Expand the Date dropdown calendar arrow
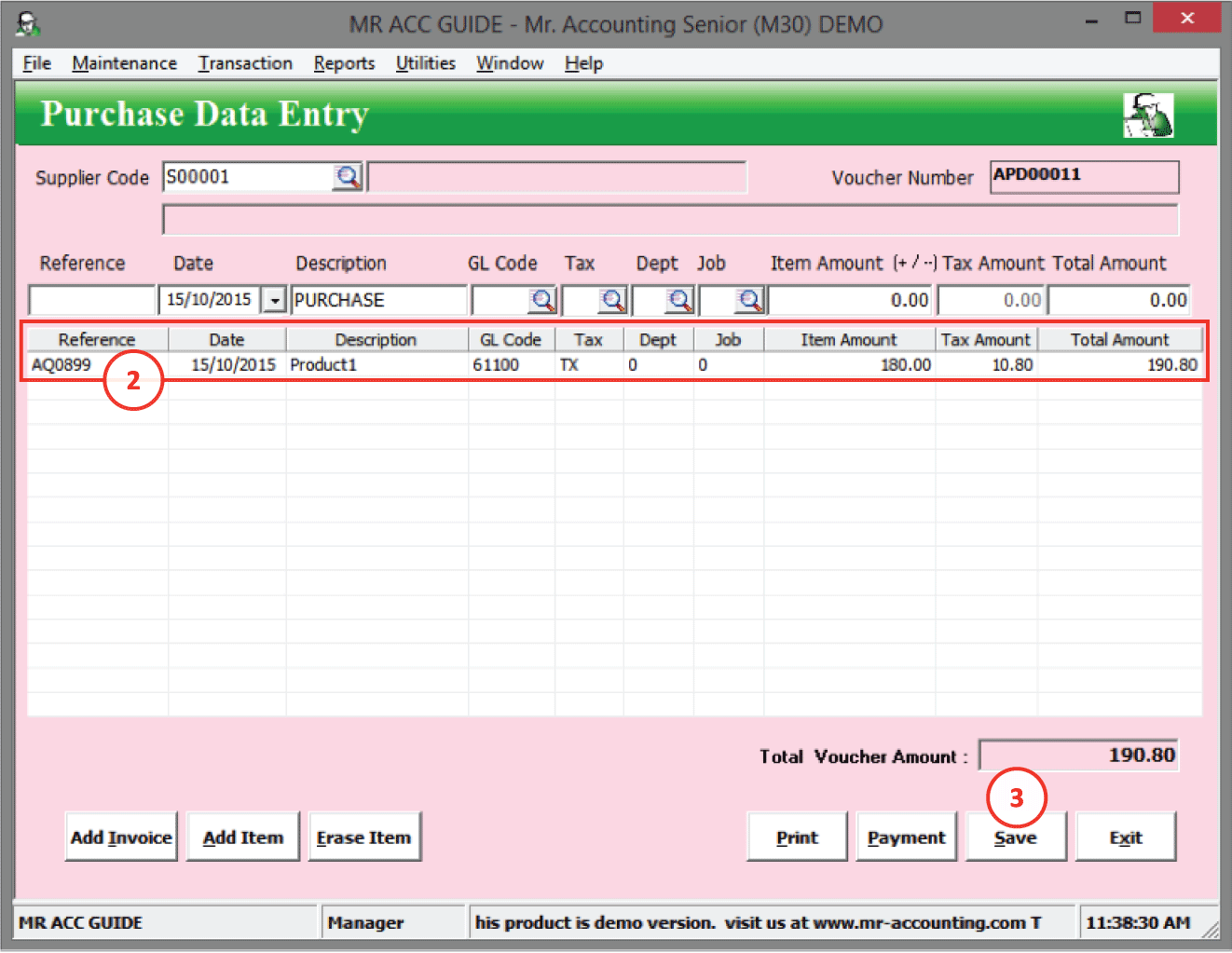Viewport: 1232px width, 953px height. pyautogui.click(x=274, y=300)
